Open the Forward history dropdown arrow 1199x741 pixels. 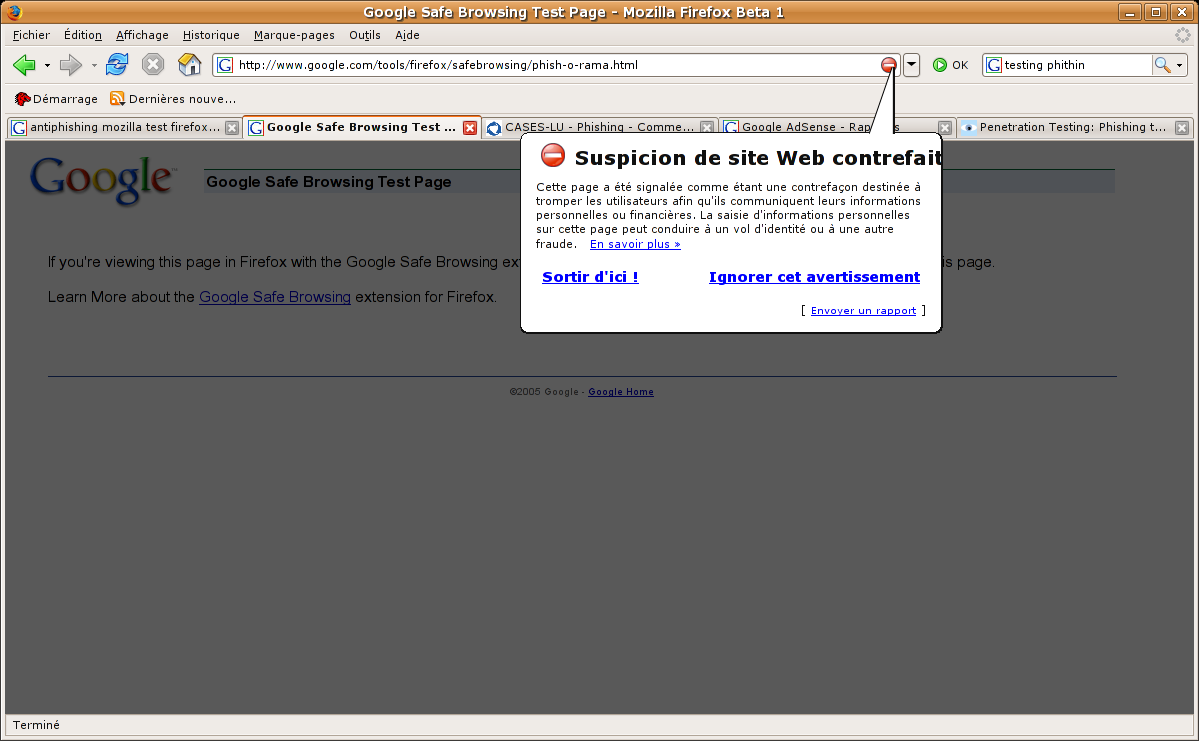point(94,66)
